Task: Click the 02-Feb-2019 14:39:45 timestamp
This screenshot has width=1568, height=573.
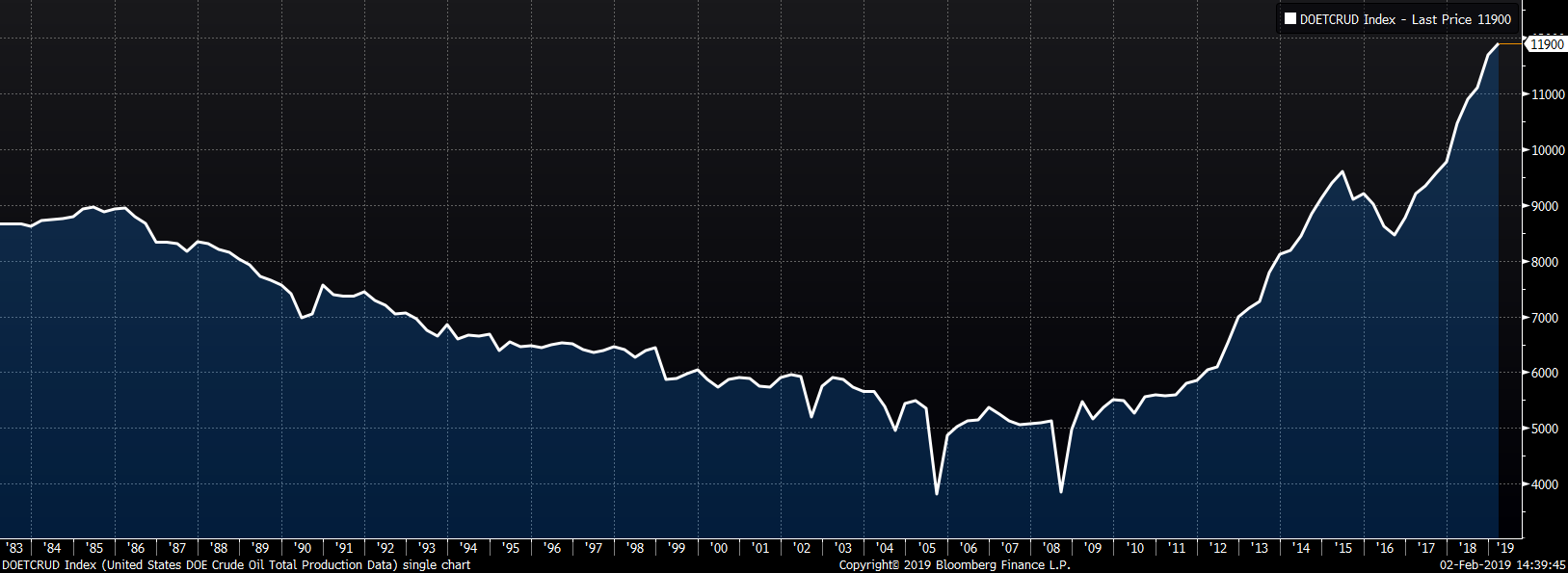Action: click(1502, 565)
